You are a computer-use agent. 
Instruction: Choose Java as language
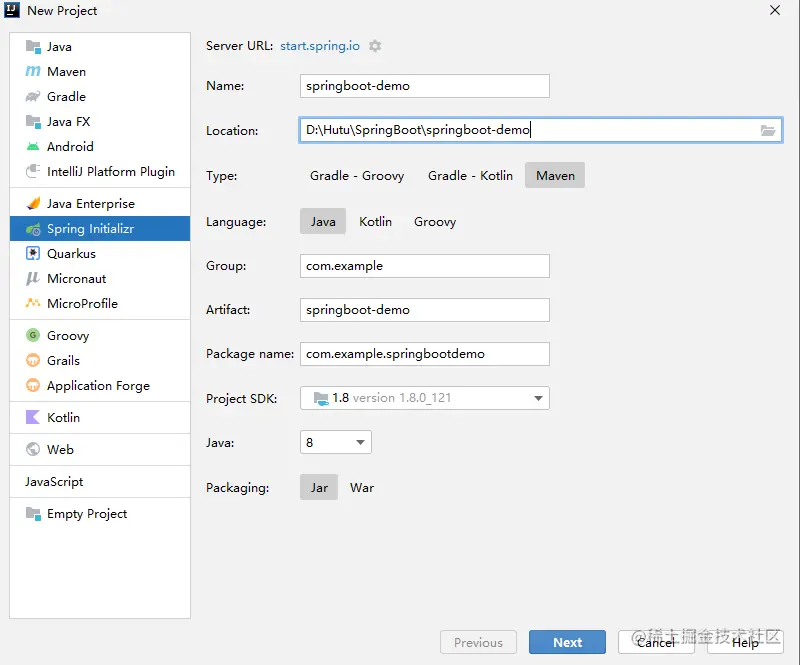pos(323,221)
